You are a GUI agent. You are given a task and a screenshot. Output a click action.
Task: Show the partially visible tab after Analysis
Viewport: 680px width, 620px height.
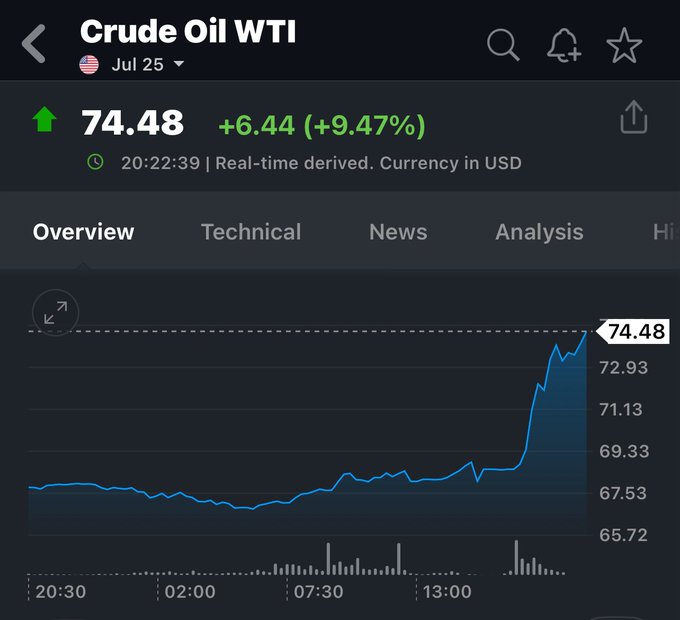(x=664, y=232)
